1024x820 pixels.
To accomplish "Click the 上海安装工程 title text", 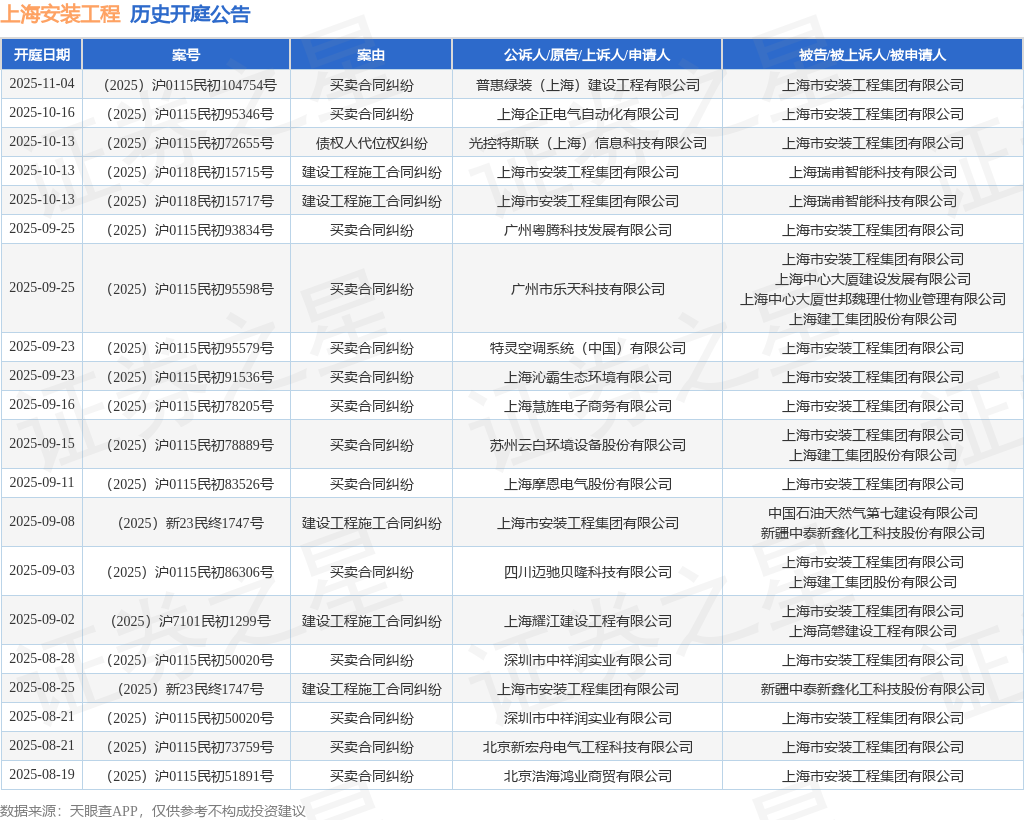I will [x=60, y=14].
